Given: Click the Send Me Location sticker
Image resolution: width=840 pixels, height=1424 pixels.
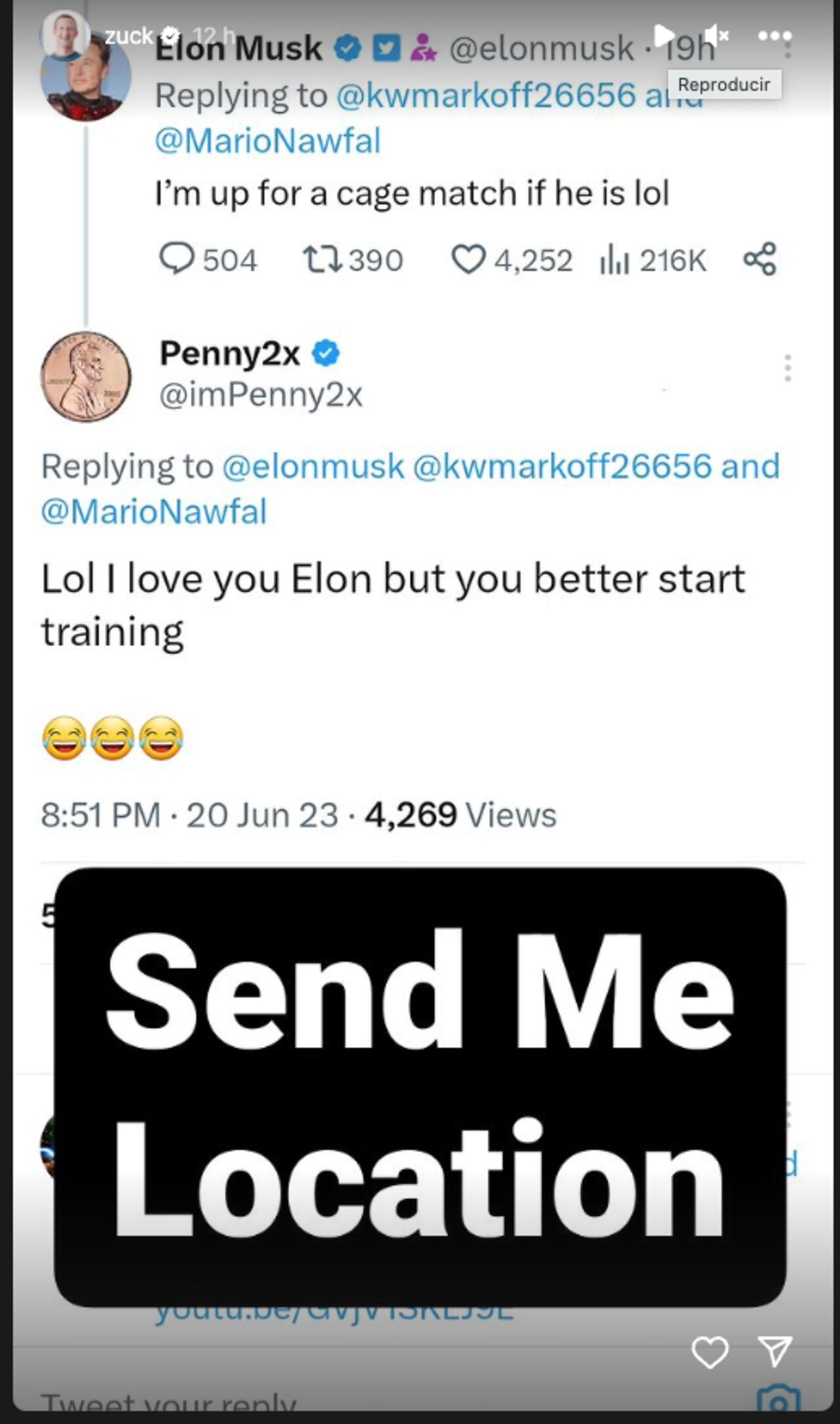Looking at the screenshot, I should (420, 1087).
